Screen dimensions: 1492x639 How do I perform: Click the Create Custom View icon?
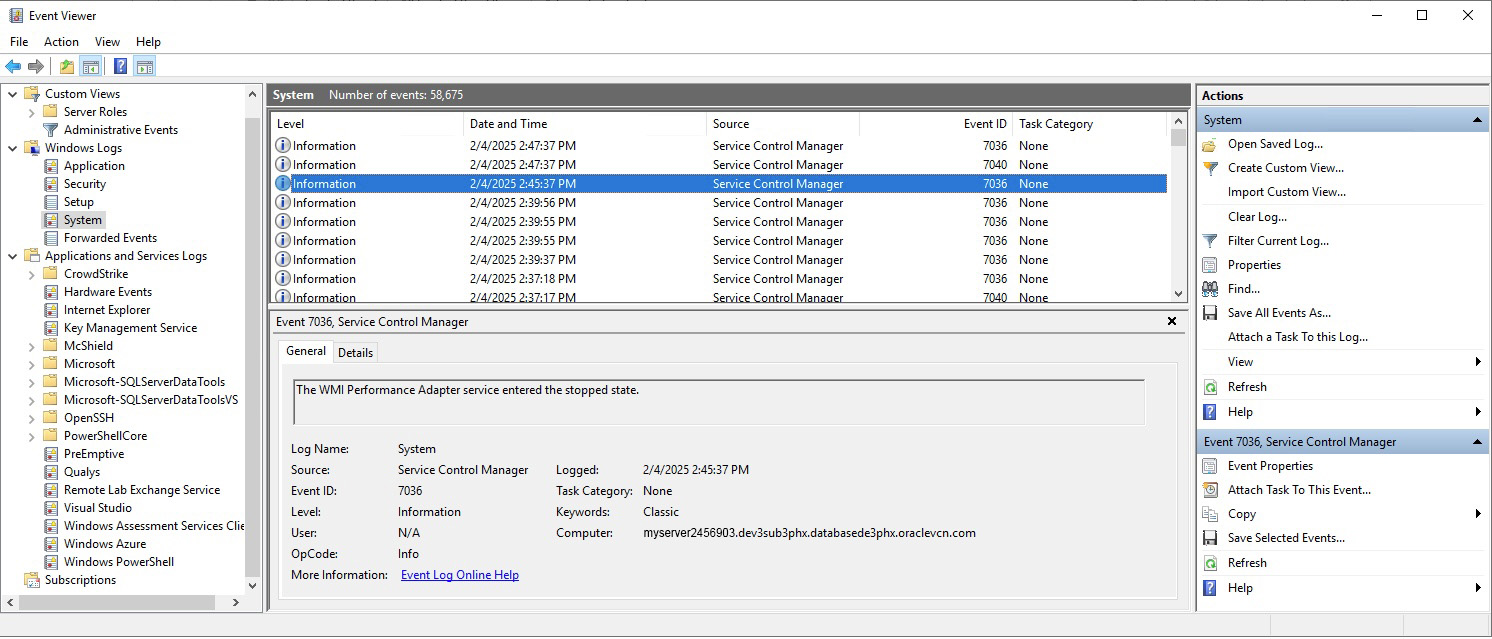[x=1210, y=168]
